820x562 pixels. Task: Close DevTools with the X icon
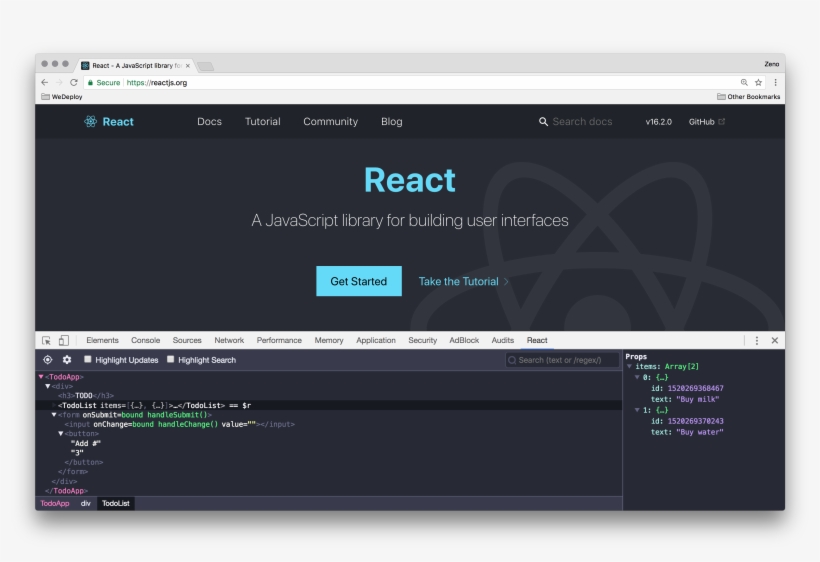tap(775, 340)
